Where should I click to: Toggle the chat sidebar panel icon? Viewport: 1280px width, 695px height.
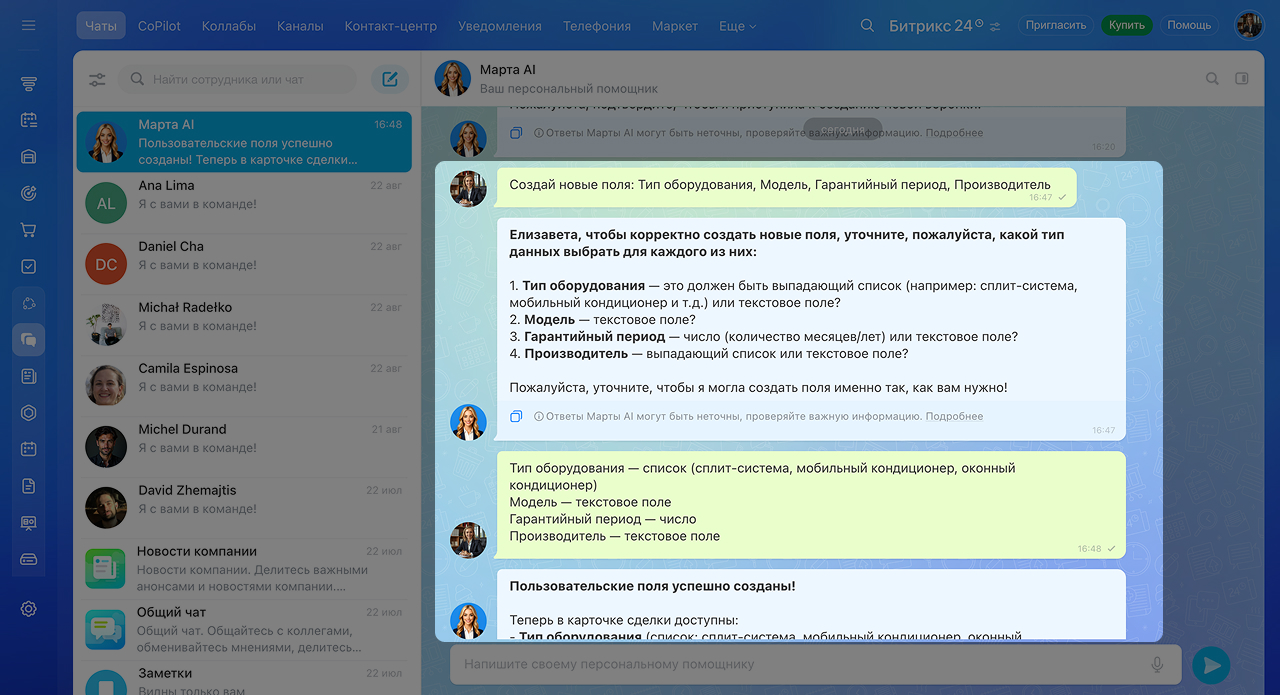click(x=1242, y=79)
